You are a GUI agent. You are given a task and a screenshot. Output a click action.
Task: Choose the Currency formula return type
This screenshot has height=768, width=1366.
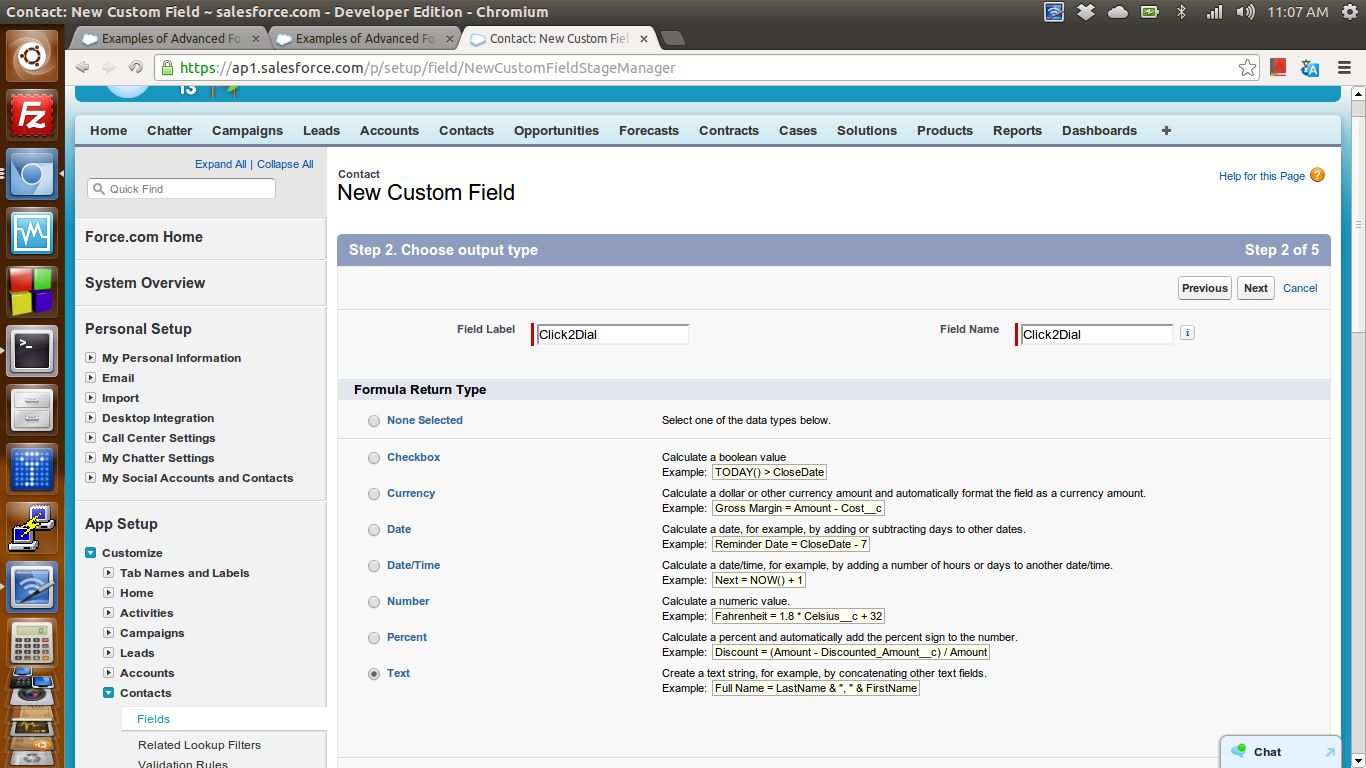pos(374,494)
